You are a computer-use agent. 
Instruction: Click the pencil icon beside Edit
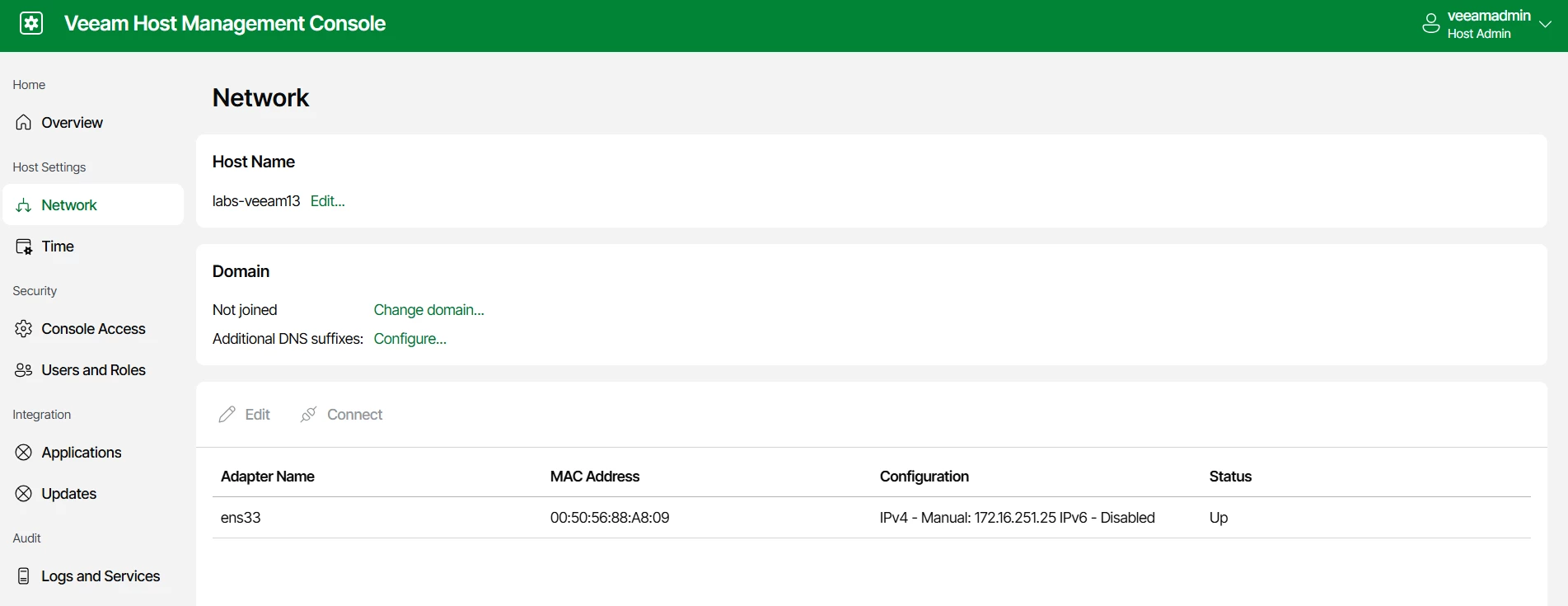(x=227, y=414)
